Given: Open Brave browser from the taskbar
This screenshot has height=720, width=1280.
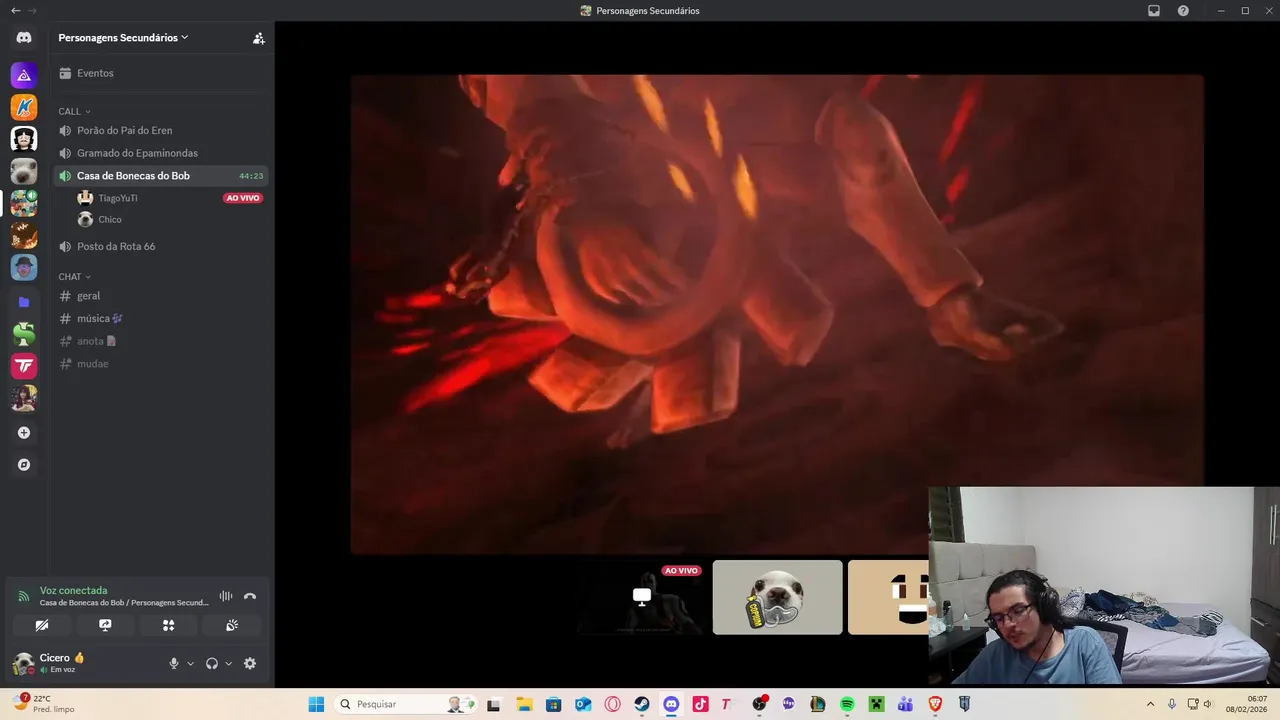Looking at the screenshot, I should [x=935, y=704].
